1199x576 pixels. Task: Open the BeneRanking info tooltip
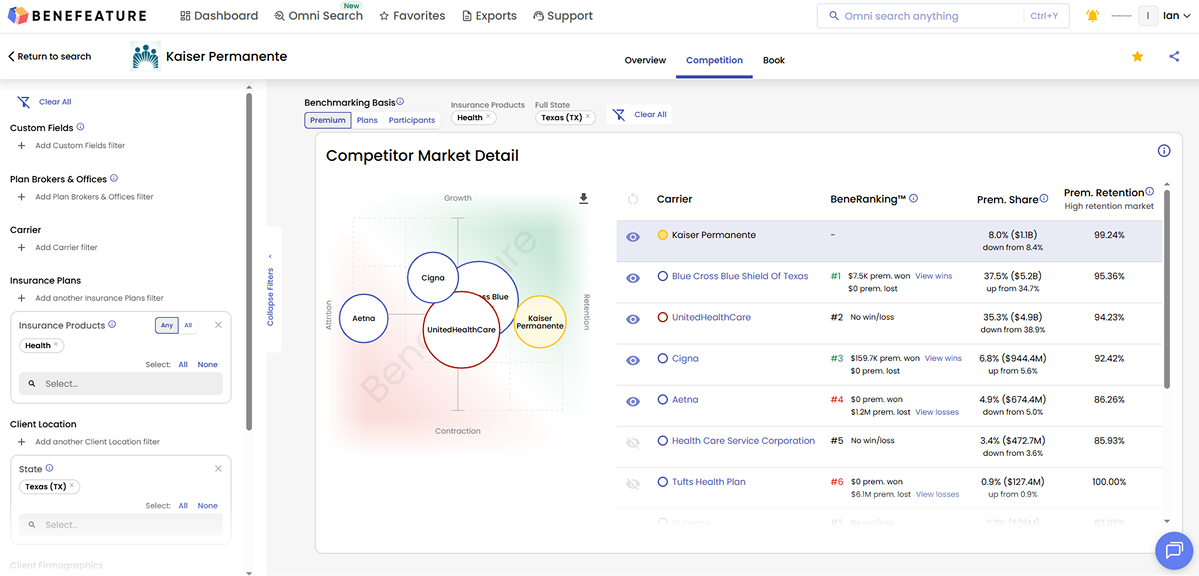pyautogui.click(x=911, y=198)
